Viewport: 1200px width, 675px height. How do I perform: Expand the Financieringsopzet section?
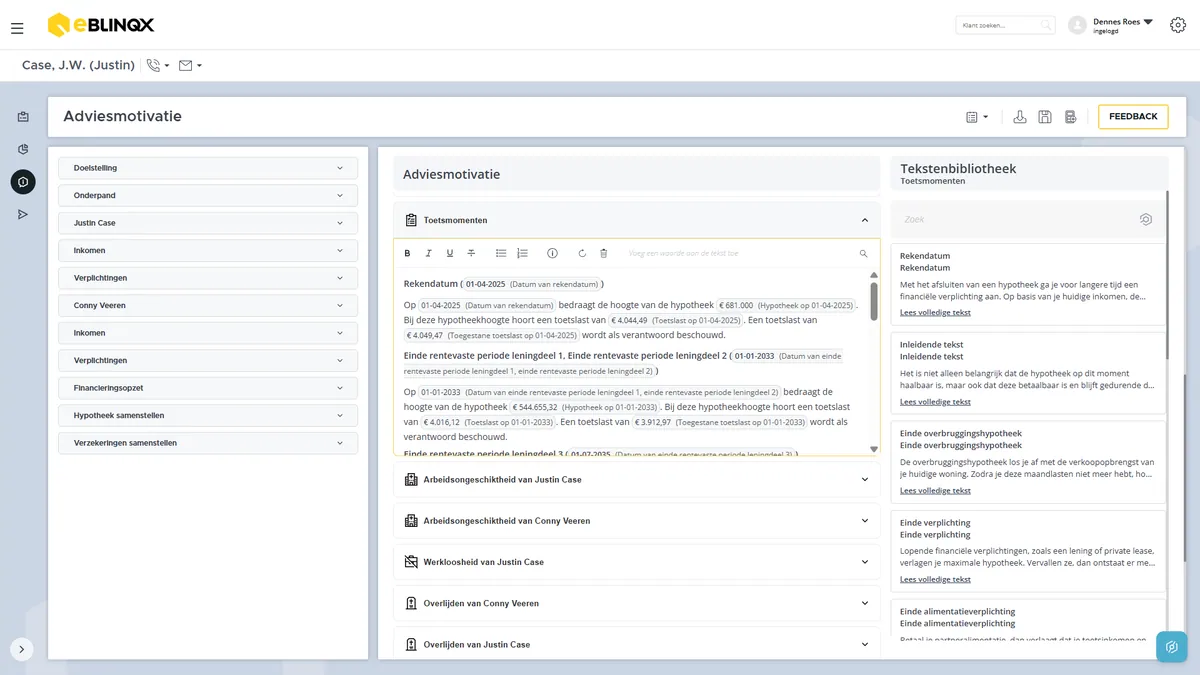(208, 388)
